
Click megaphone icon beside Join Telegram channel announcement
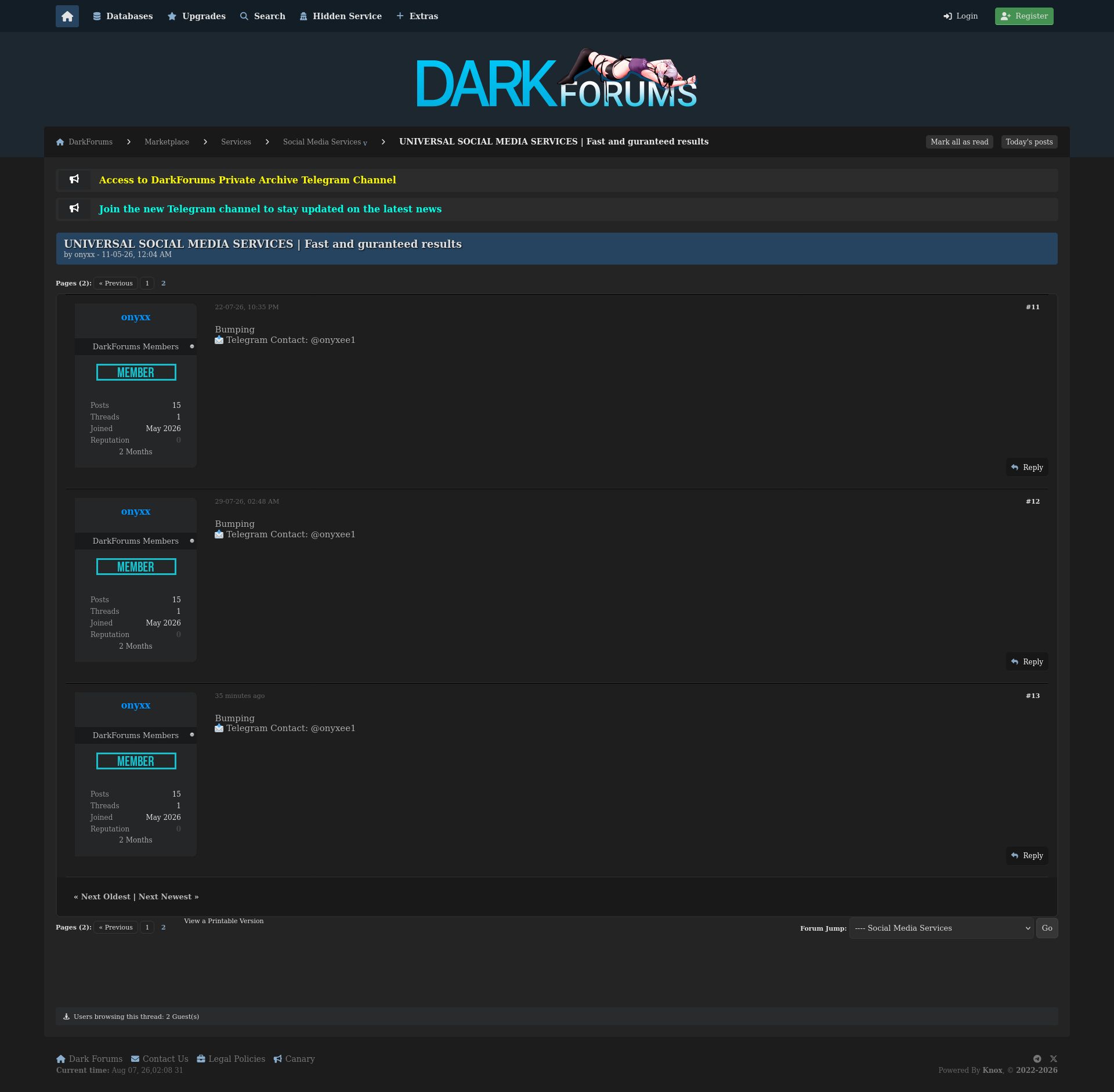tap(74, 209)
